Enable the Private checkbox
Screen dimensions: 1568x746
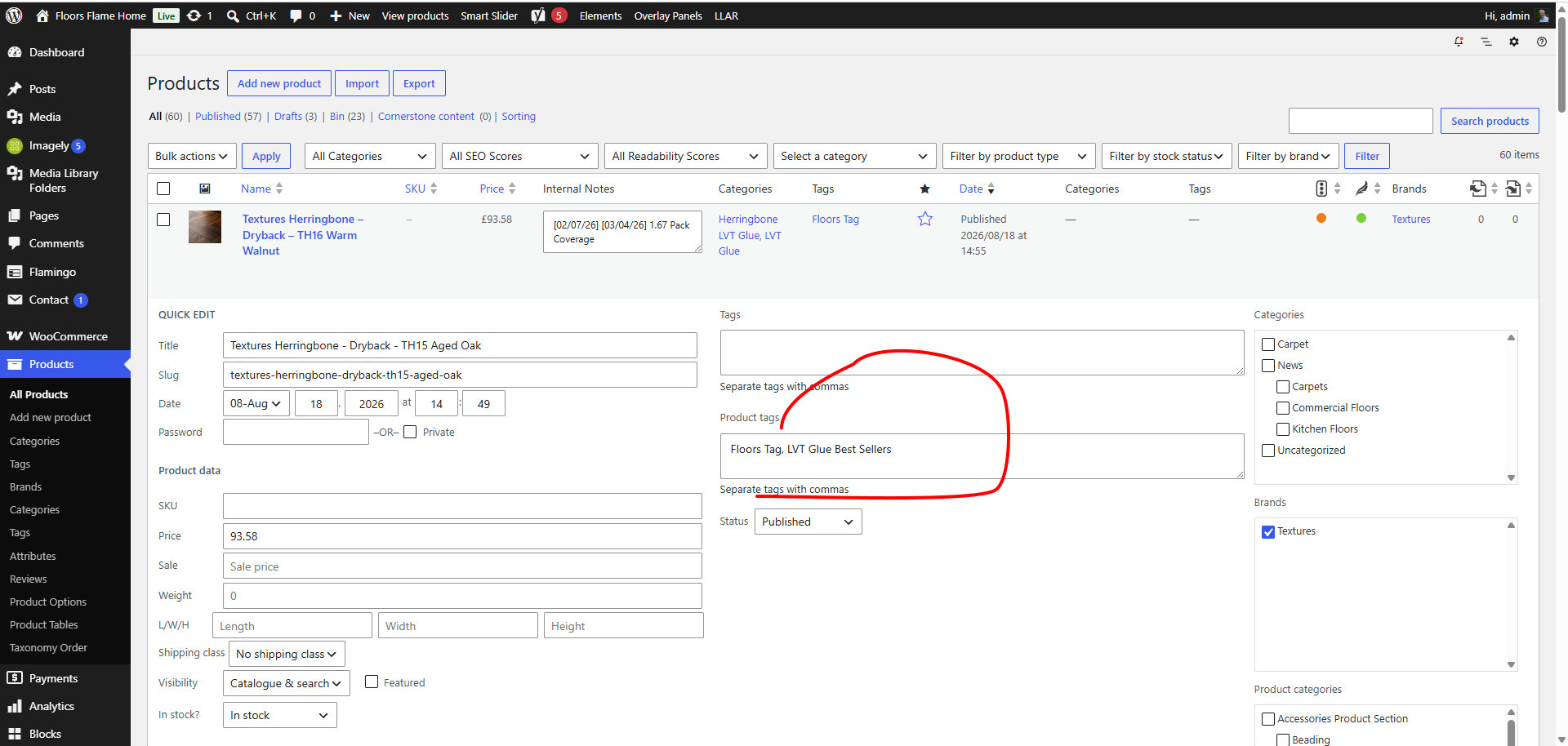(410, 432)
